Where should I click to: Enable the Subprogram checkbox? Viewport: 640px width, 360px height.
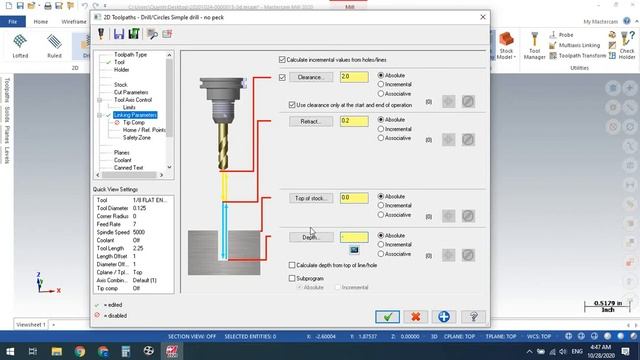pyautogui.click(x=292, y=278)
